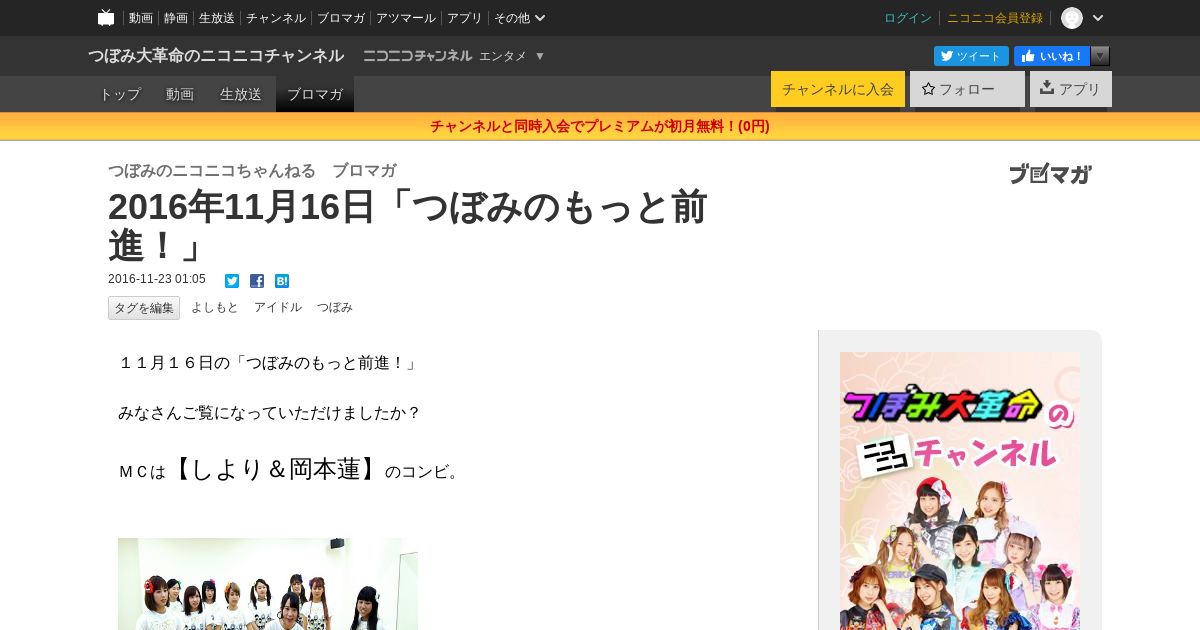Viewport: 1200px width, 630px height.
Task: Open the つぼみ tag
Action: tap(335, 308)
